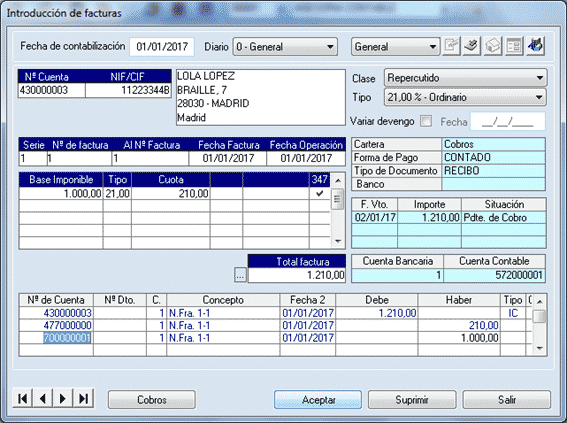Click the Tipo cell IC in entries grid
567x423 pixels.
[x=513, y=313]
